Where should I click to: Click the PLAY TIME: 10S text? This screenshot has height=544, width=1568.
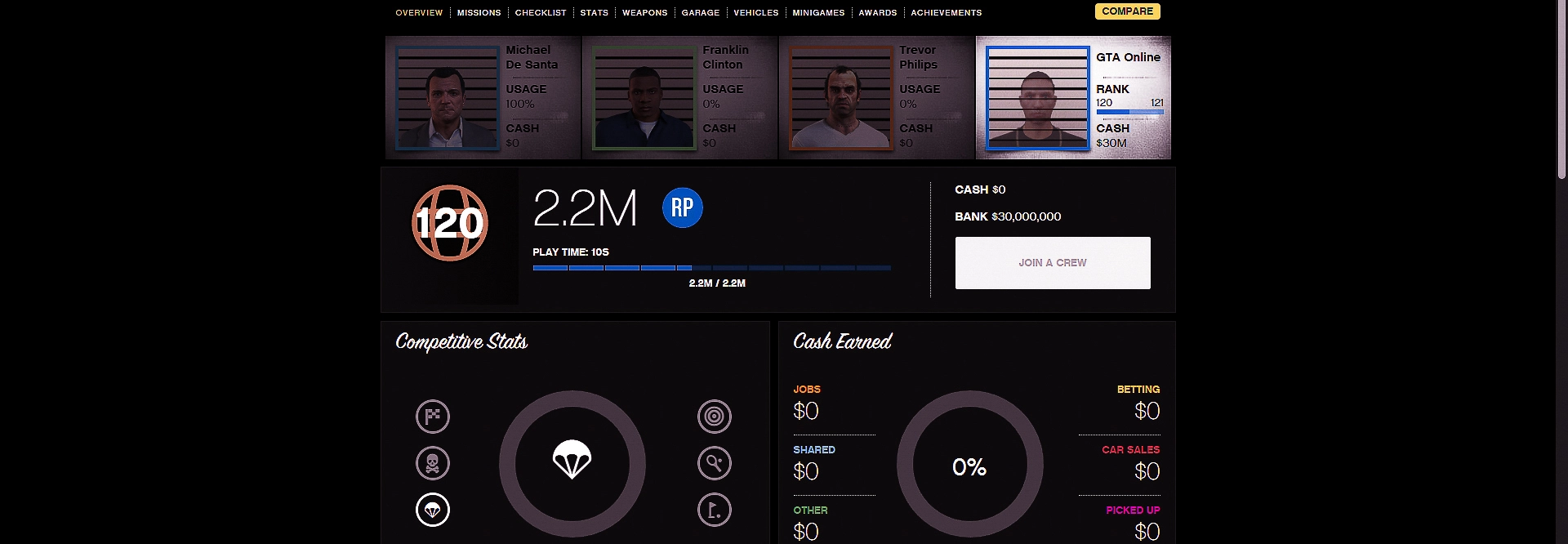tap(571, 252)
